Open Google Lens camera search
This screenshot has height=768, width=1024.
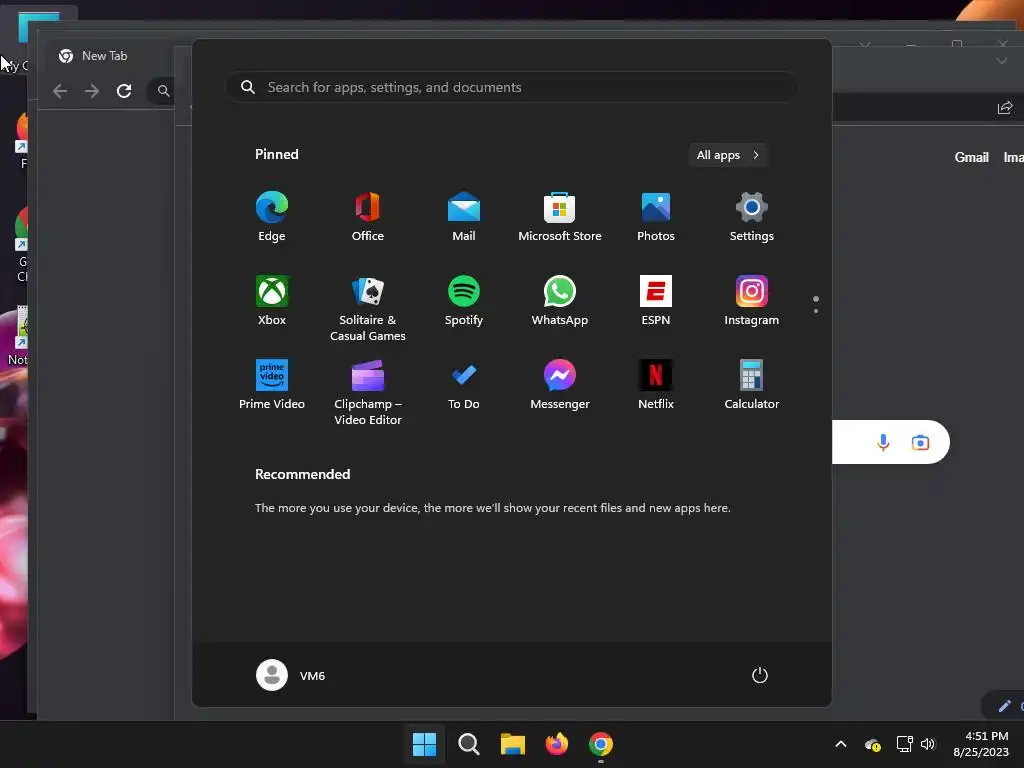point(920,442)
